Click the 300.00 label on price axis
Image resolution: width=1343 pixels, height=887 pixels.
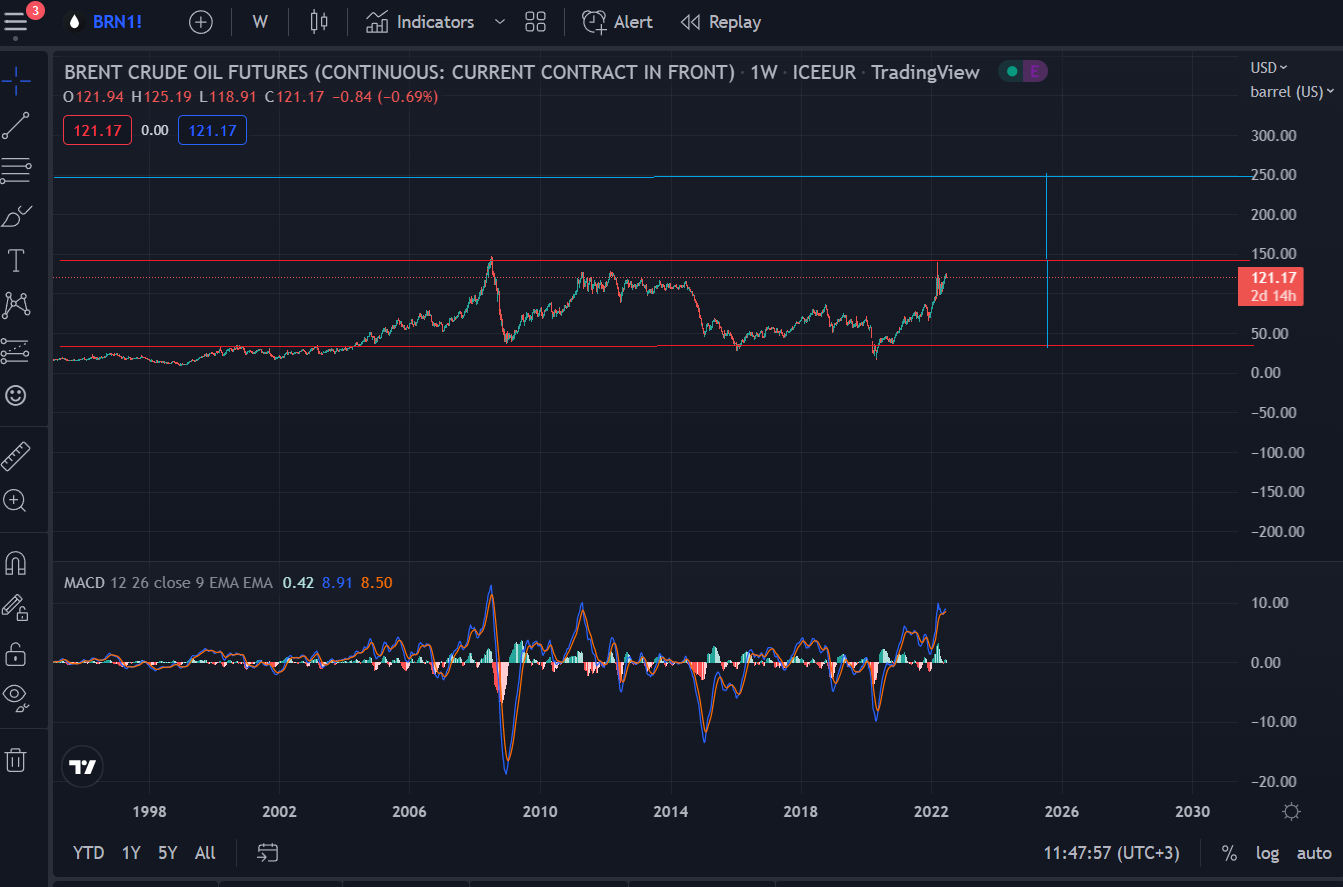click(x=1274, y=135)
